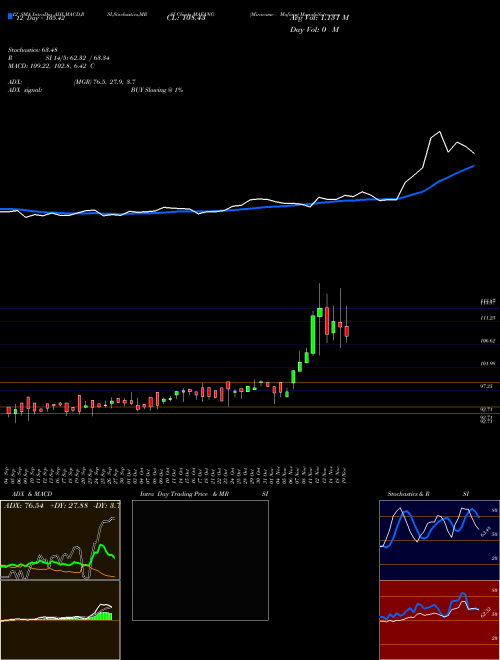Click the tallest green candlestick in the rally

click(x=313, y=334)
